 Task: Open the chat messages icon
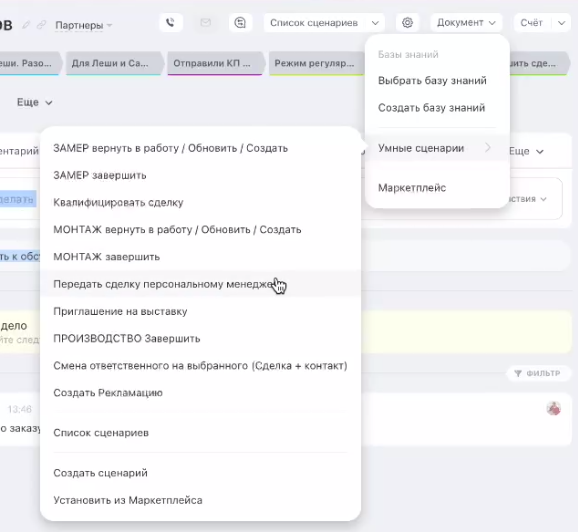pos(240,23)
